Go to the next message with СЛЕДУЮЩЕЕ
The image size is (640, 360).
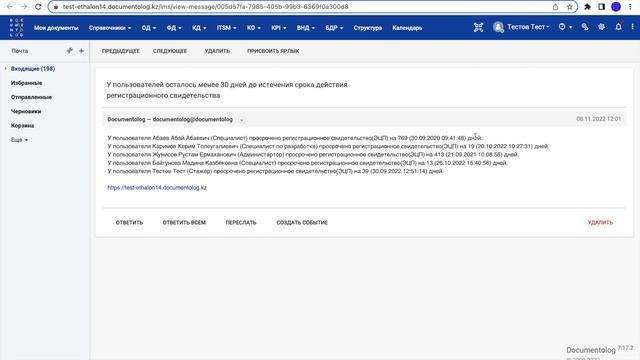tap(170, 51)
